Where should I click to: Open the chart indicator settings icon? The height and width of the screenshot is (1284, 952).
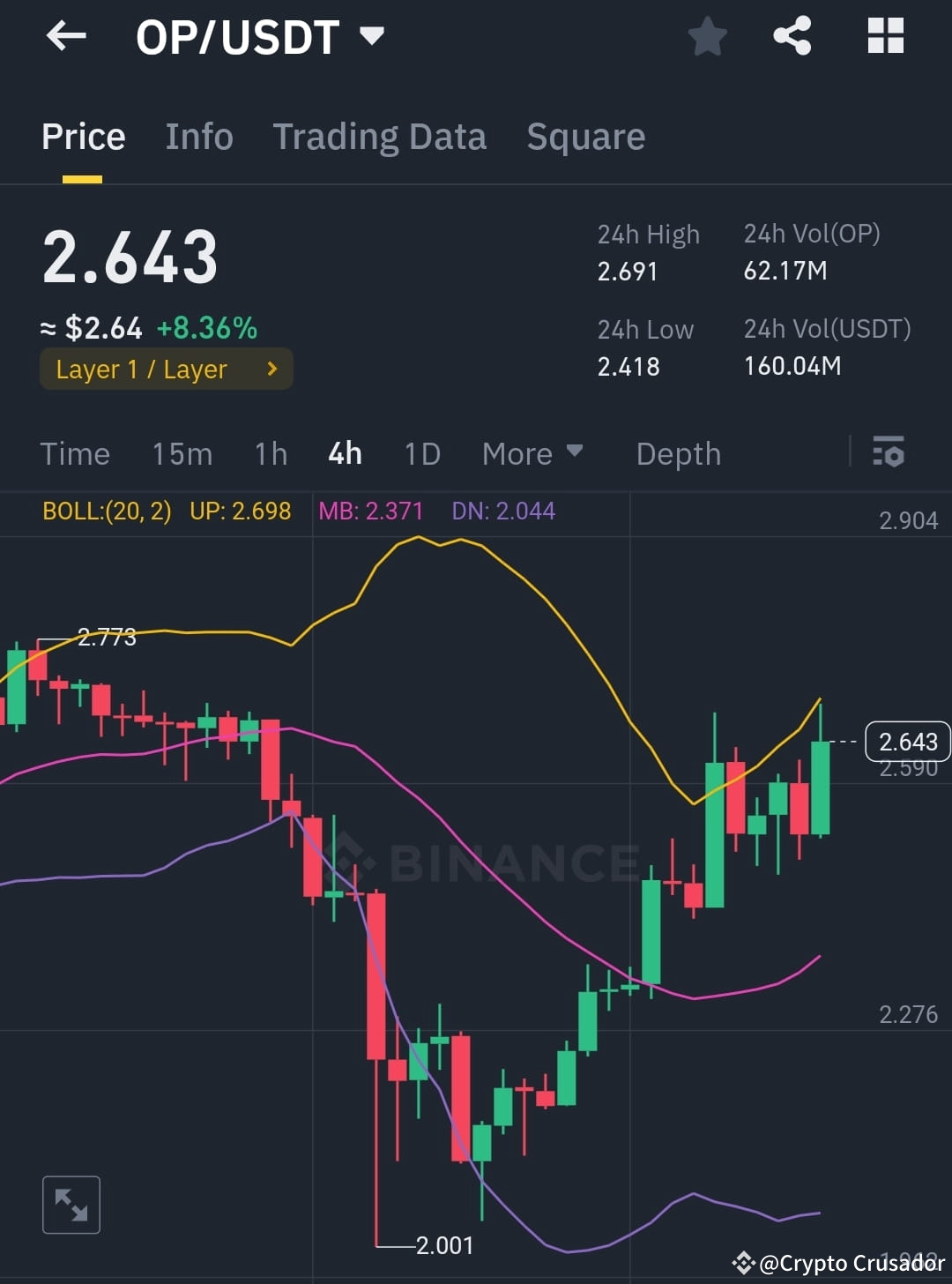pyautogui.click(x=889, y=453)
